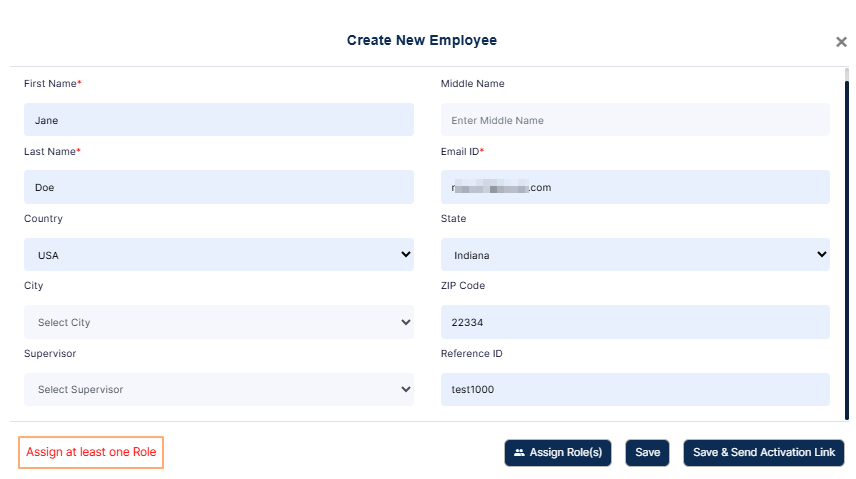Screen dimensions: 856x479
Task: Click the Reference ID field with test1000
Action: tap(635, 389)
